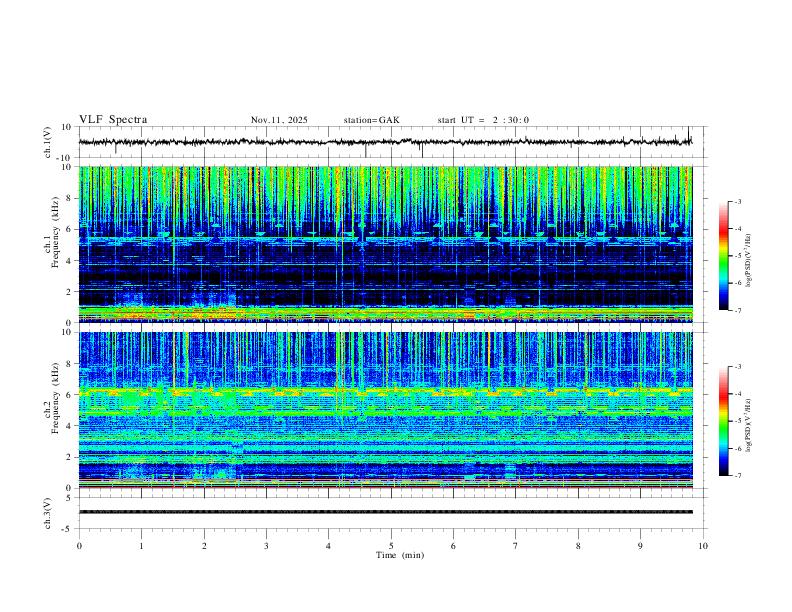Click time axis tick label "6"

(x=453, y=546)
